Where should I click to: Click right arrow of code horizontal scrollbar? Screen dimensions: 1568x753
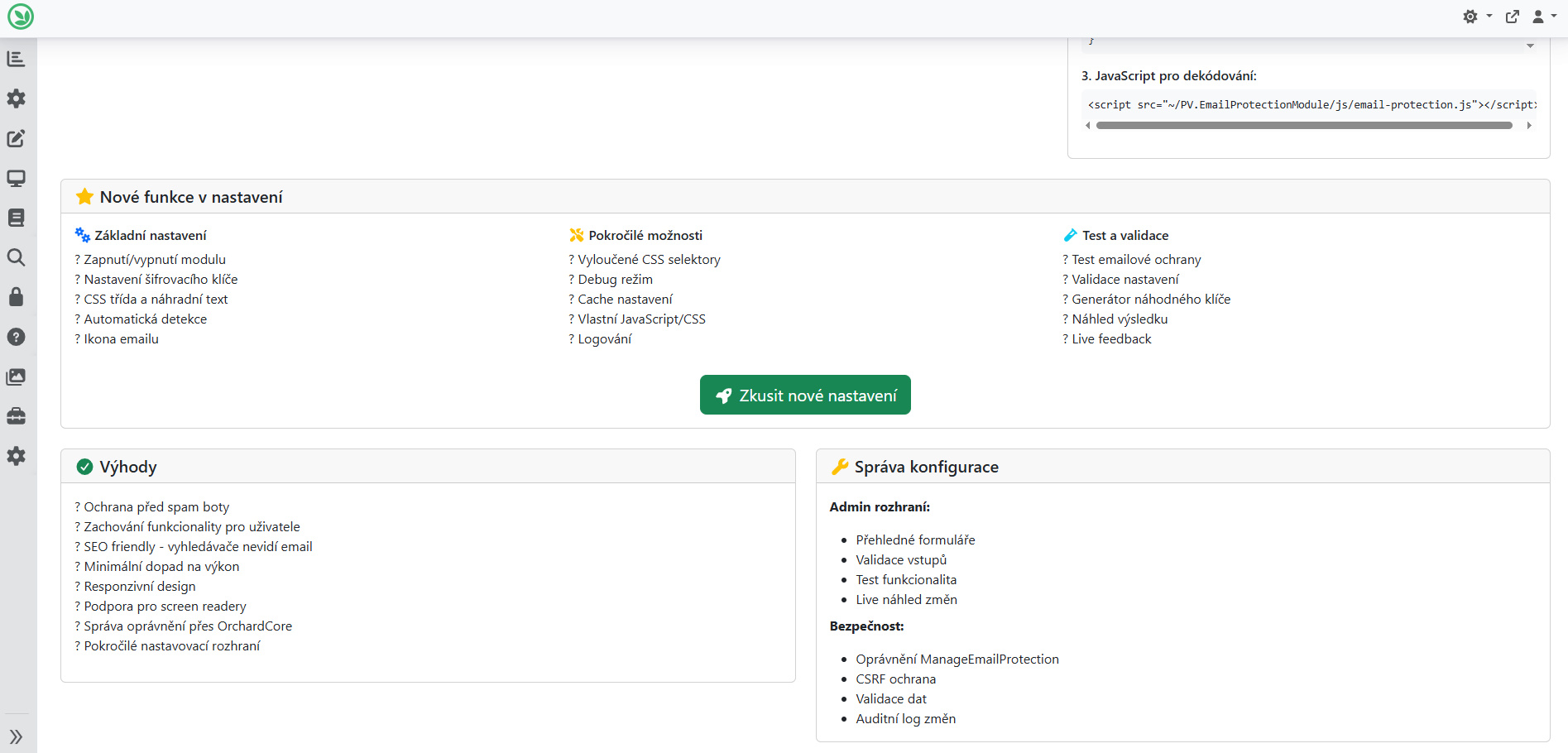(x=1529, y=126)
